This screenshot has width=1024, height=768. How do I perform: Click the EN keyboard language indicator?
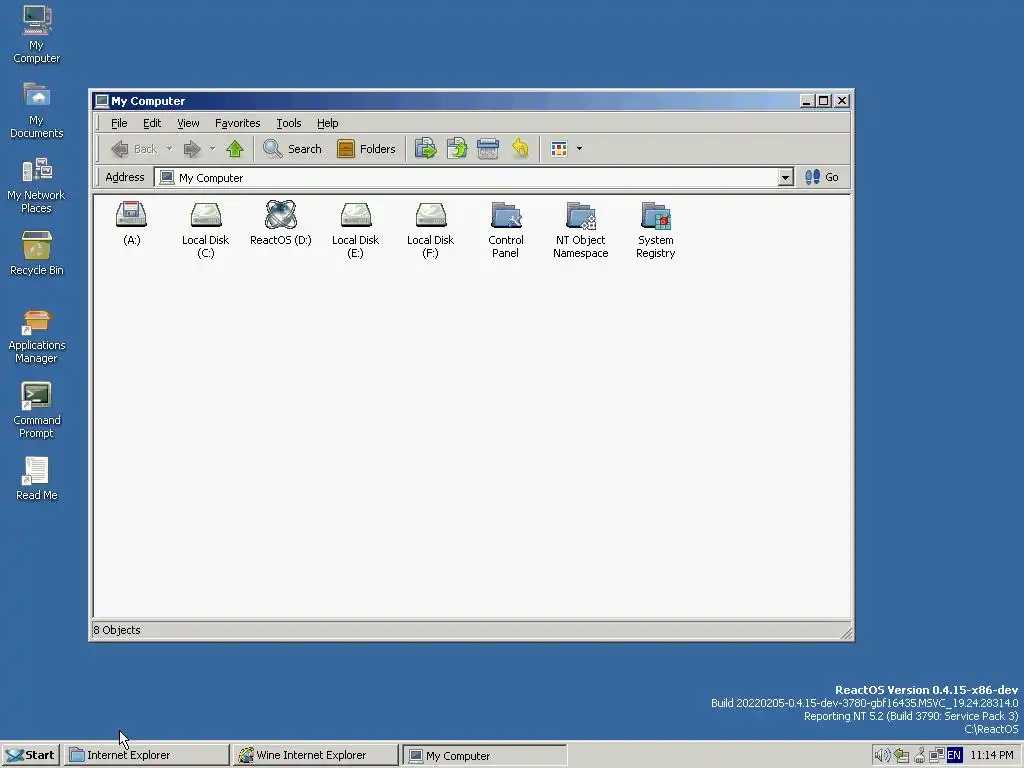[x=954, y=756]
